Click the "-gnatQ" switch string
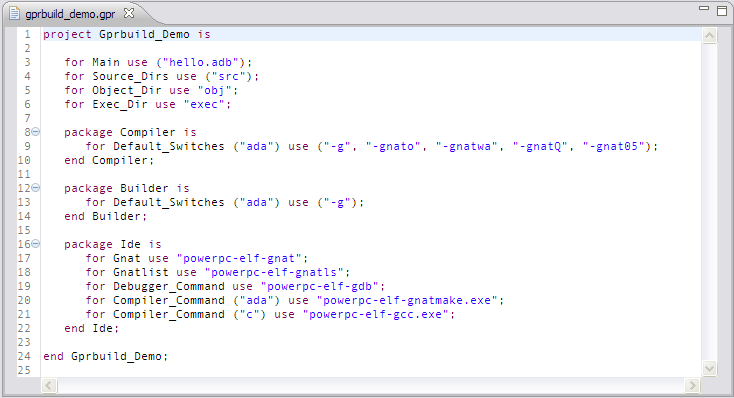 coord(540,147)
